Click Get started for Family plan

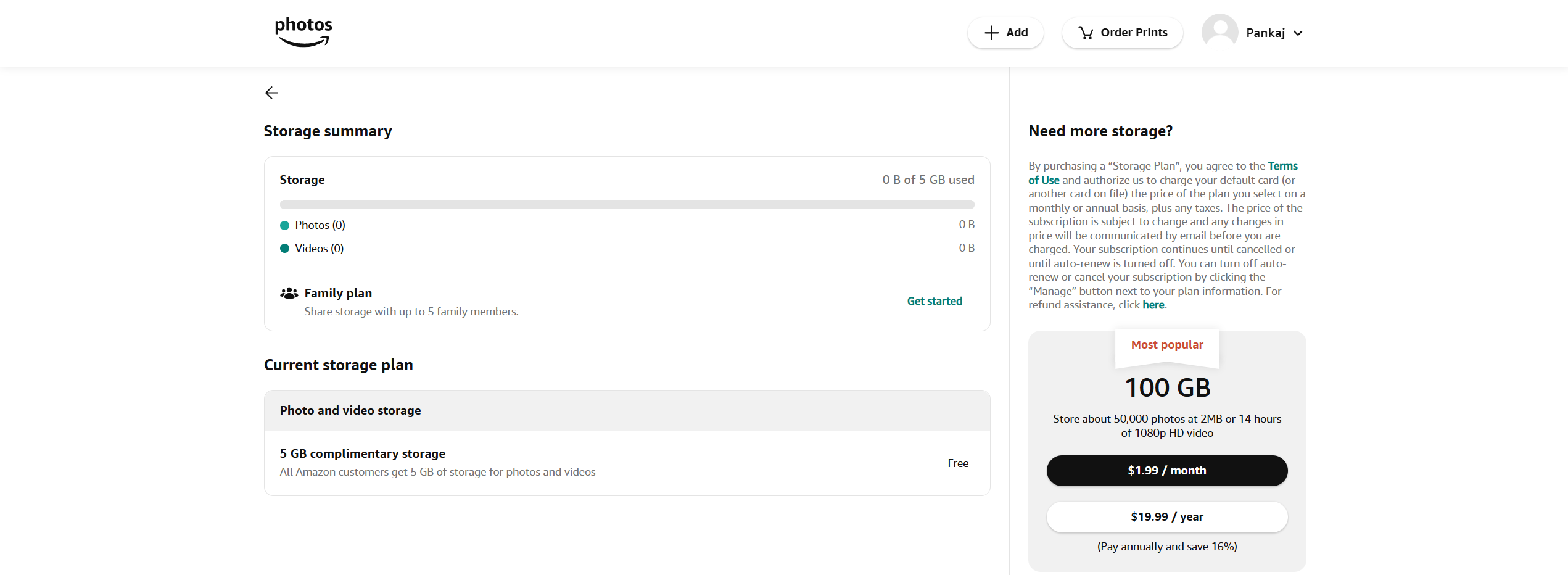(934, 301)
